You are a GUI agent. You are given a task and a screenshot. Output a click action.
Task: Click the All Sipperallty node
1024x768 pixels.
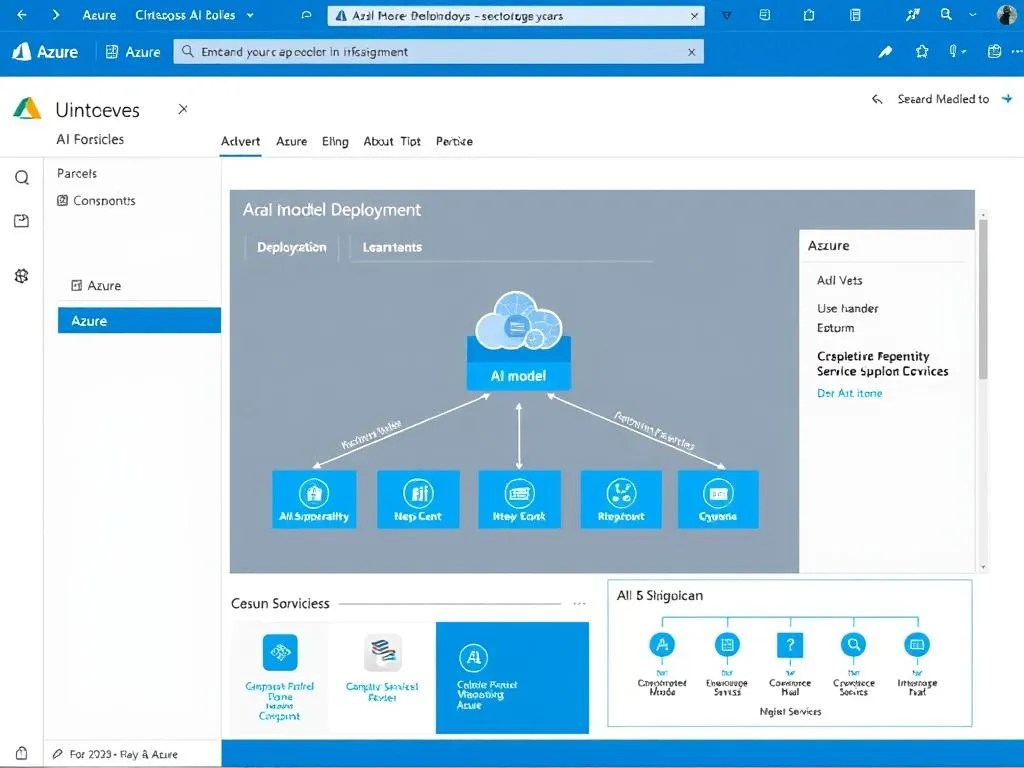point(314,500)
